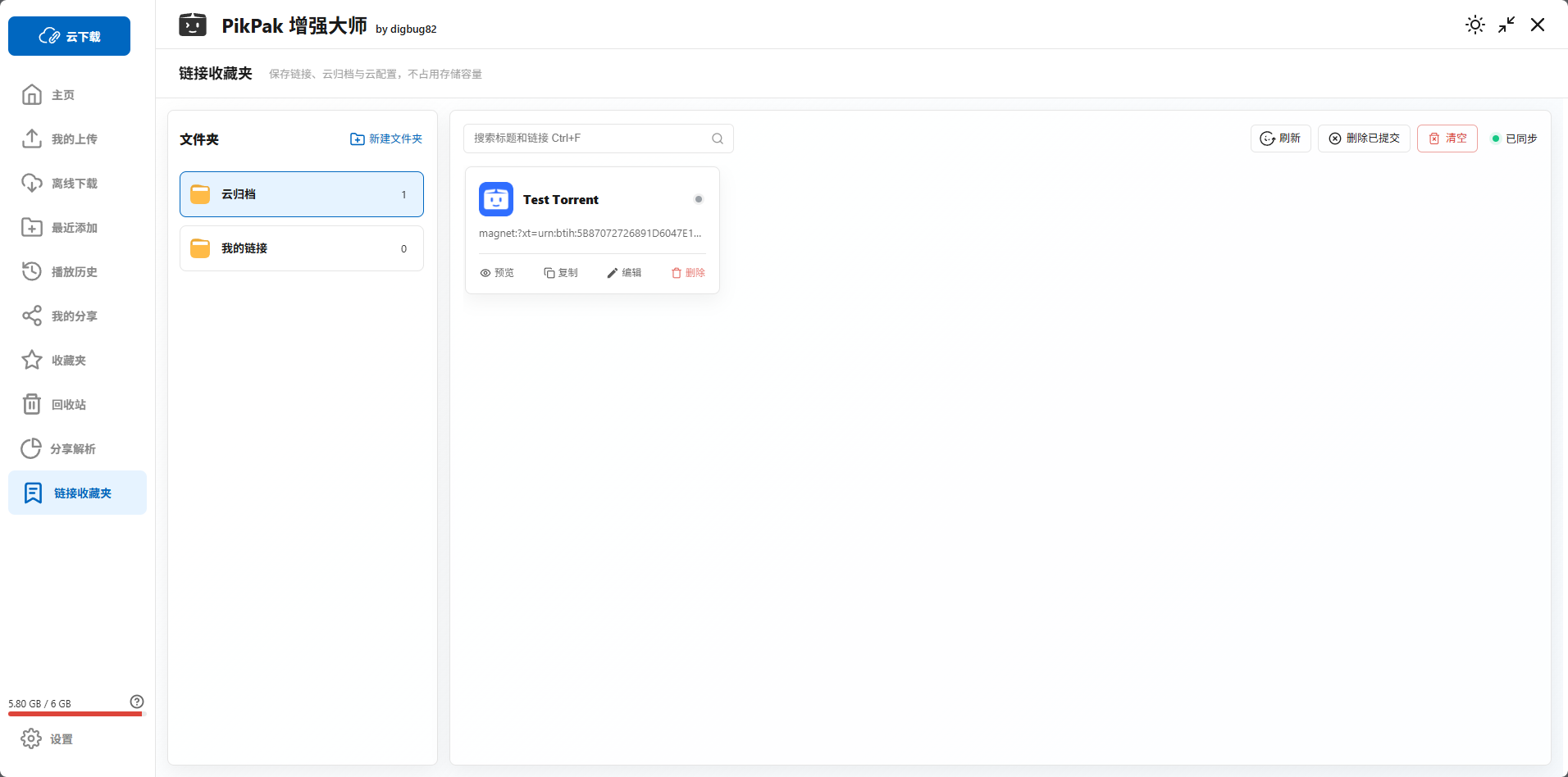Select the 云归档 folder
This screenshot has width=1568, height=777.
(302, 194)
